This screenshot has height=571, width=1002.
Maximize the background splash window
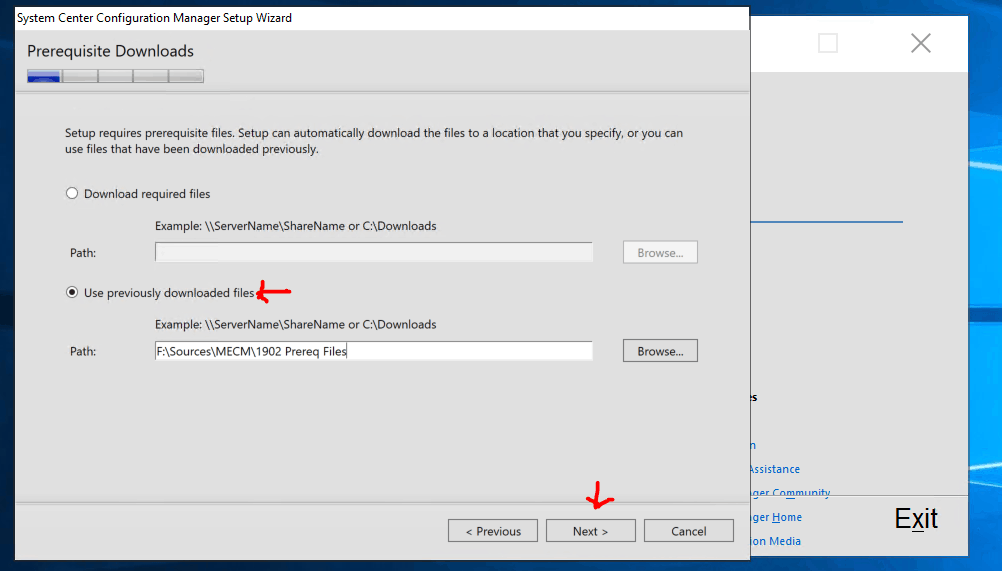click(x=828, y=43)
